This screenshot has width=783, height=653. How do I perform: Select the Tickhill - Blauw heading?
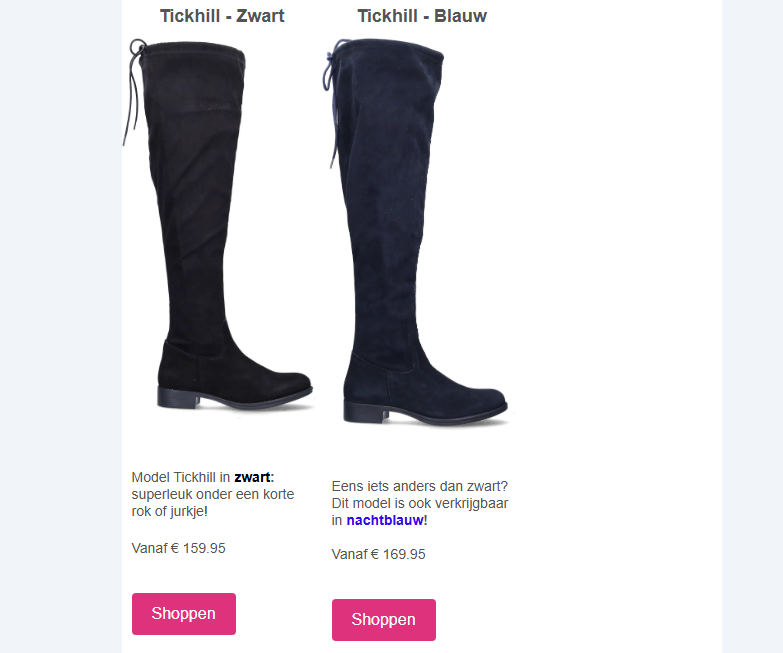[422, 16]
